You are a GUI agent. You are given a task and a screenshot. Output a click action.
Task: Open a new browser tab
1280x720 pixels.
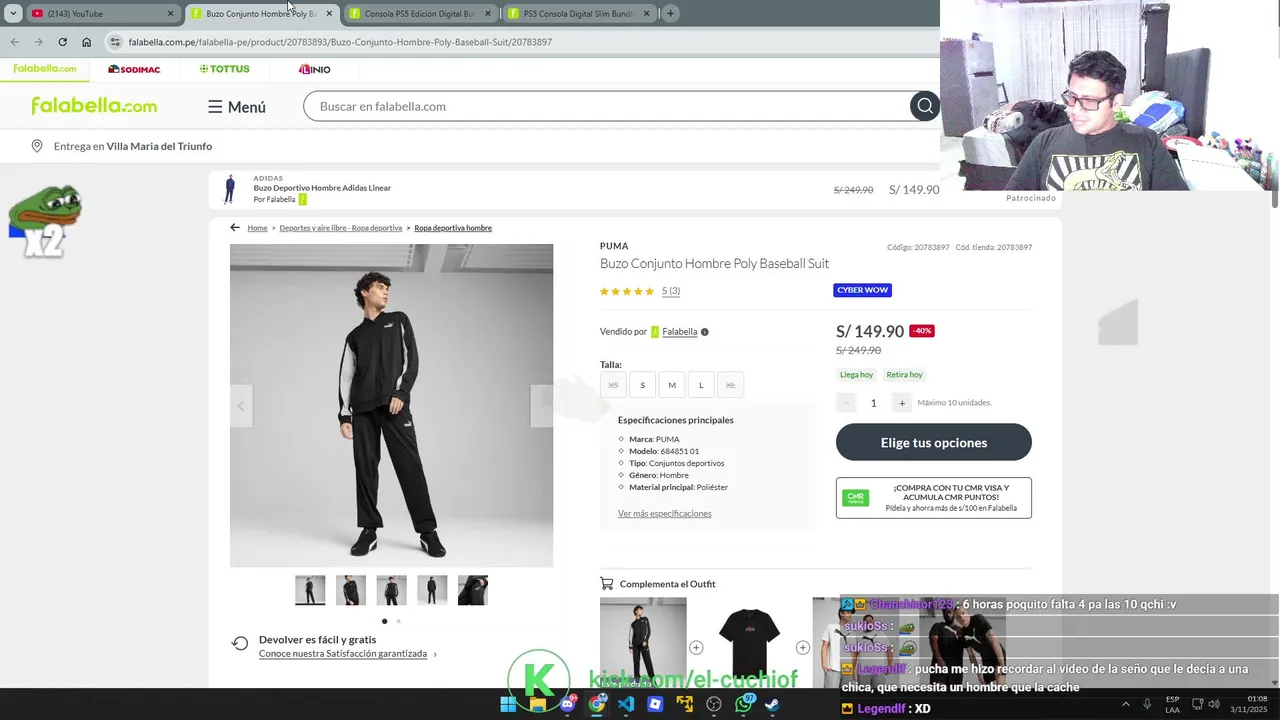tap(670, 14)
